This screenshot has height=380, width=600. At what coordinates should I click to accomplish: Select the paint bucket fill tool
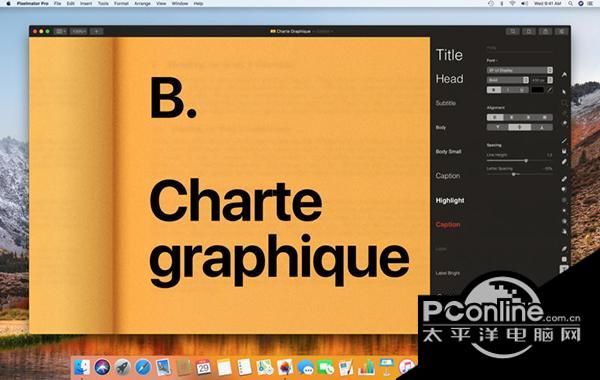pos(564,151)
